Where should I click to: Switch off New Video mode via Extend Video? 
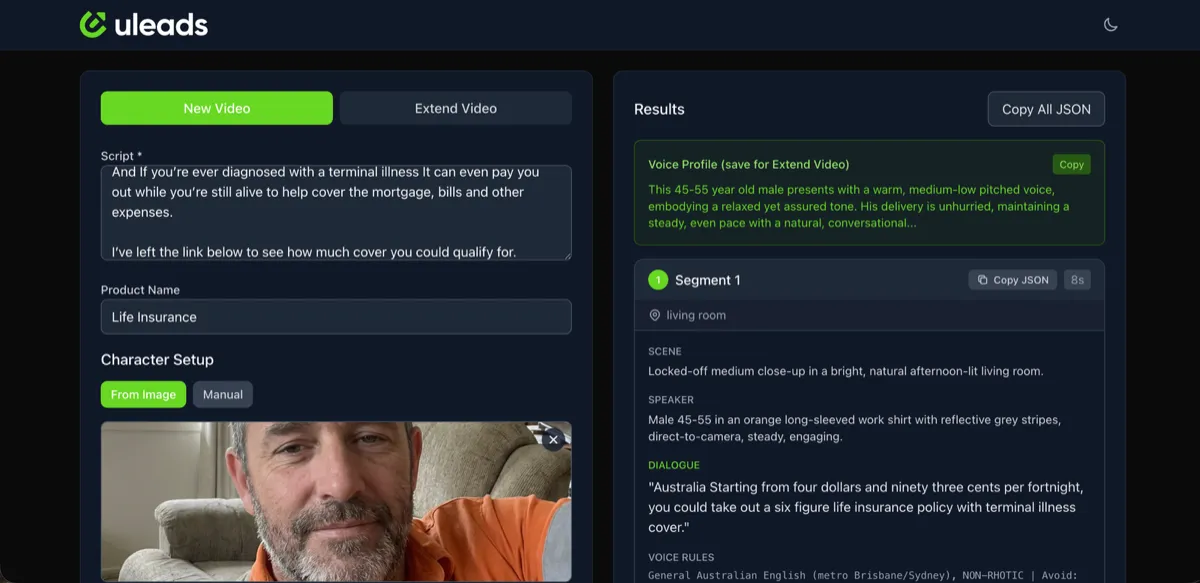(455, 108)
